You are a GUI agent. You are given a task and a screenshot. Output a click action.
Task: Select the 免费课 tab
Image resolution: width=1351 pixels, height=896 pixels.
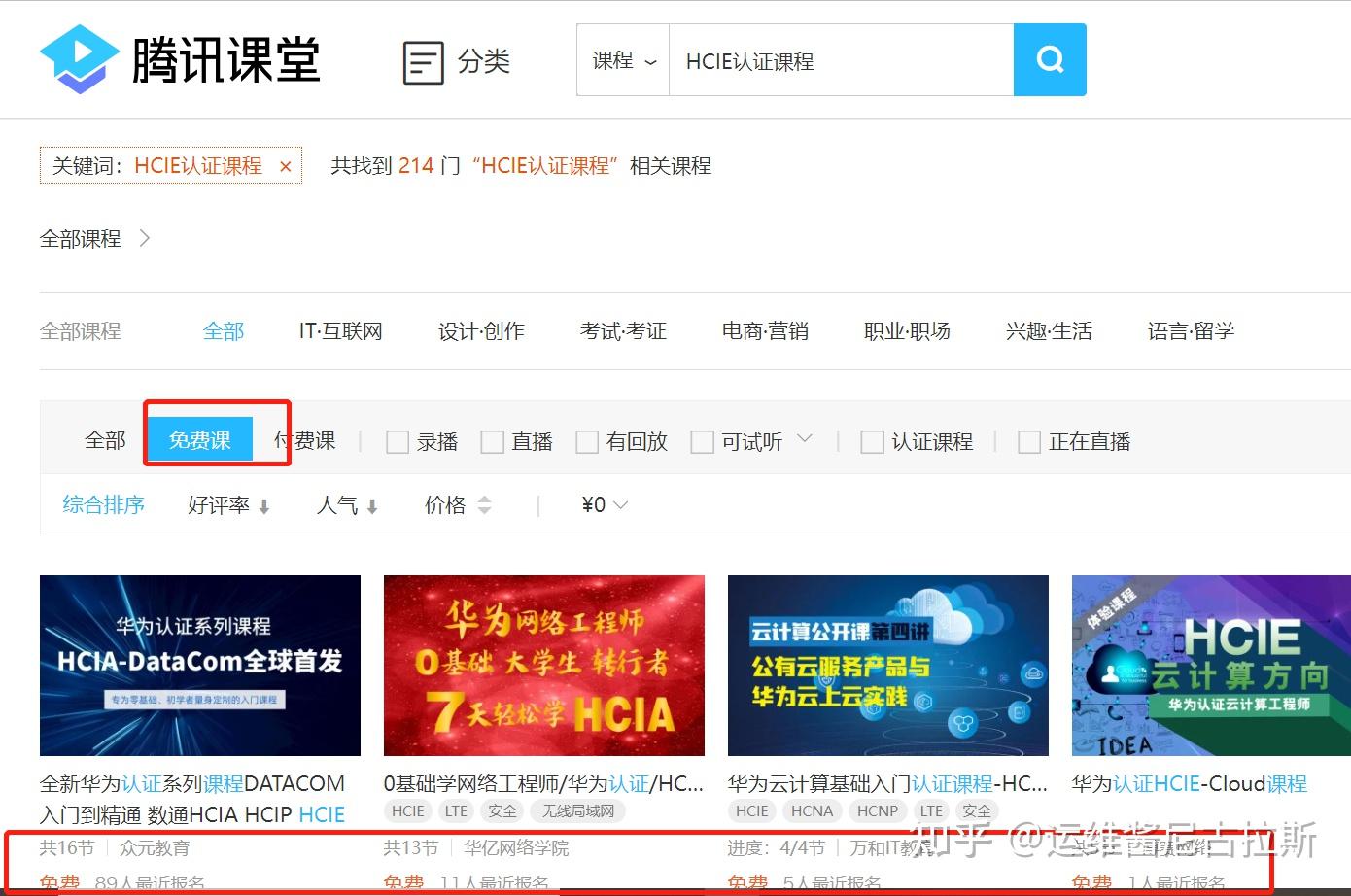(x=200, y=440)
